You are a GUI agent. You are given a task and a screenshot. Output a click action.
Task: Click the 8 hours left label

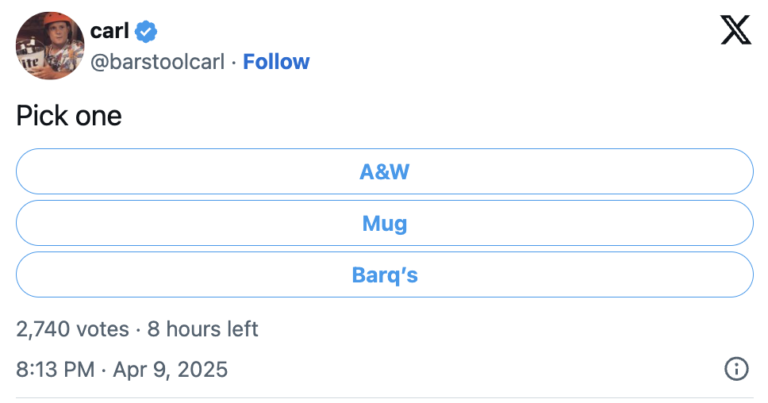202,329
